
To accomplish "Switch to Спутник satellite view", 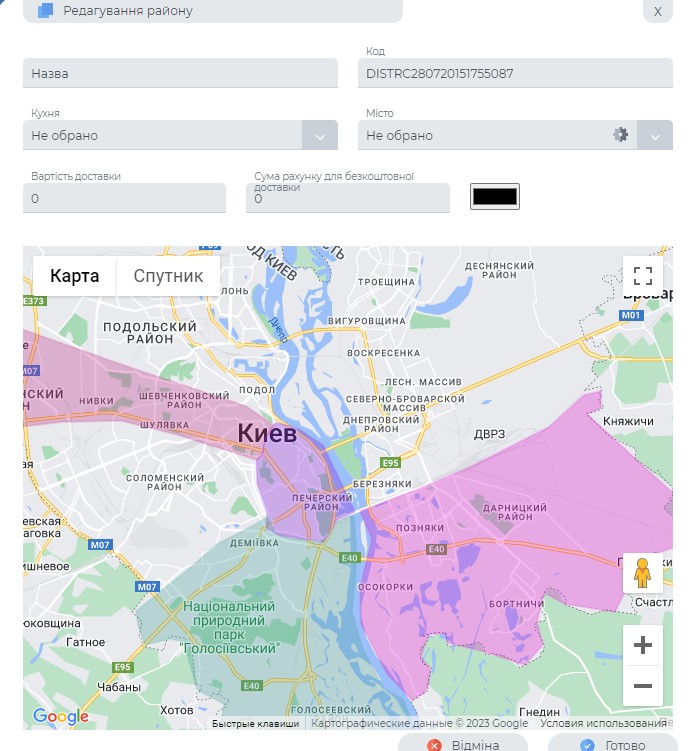I will [168, 276].
